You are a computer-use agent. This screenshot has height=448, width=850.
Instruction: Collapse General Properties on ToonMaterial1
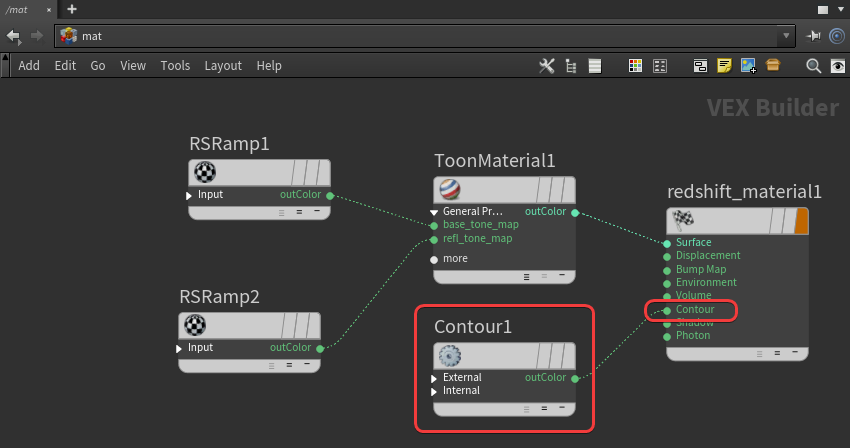click(434, 212)
